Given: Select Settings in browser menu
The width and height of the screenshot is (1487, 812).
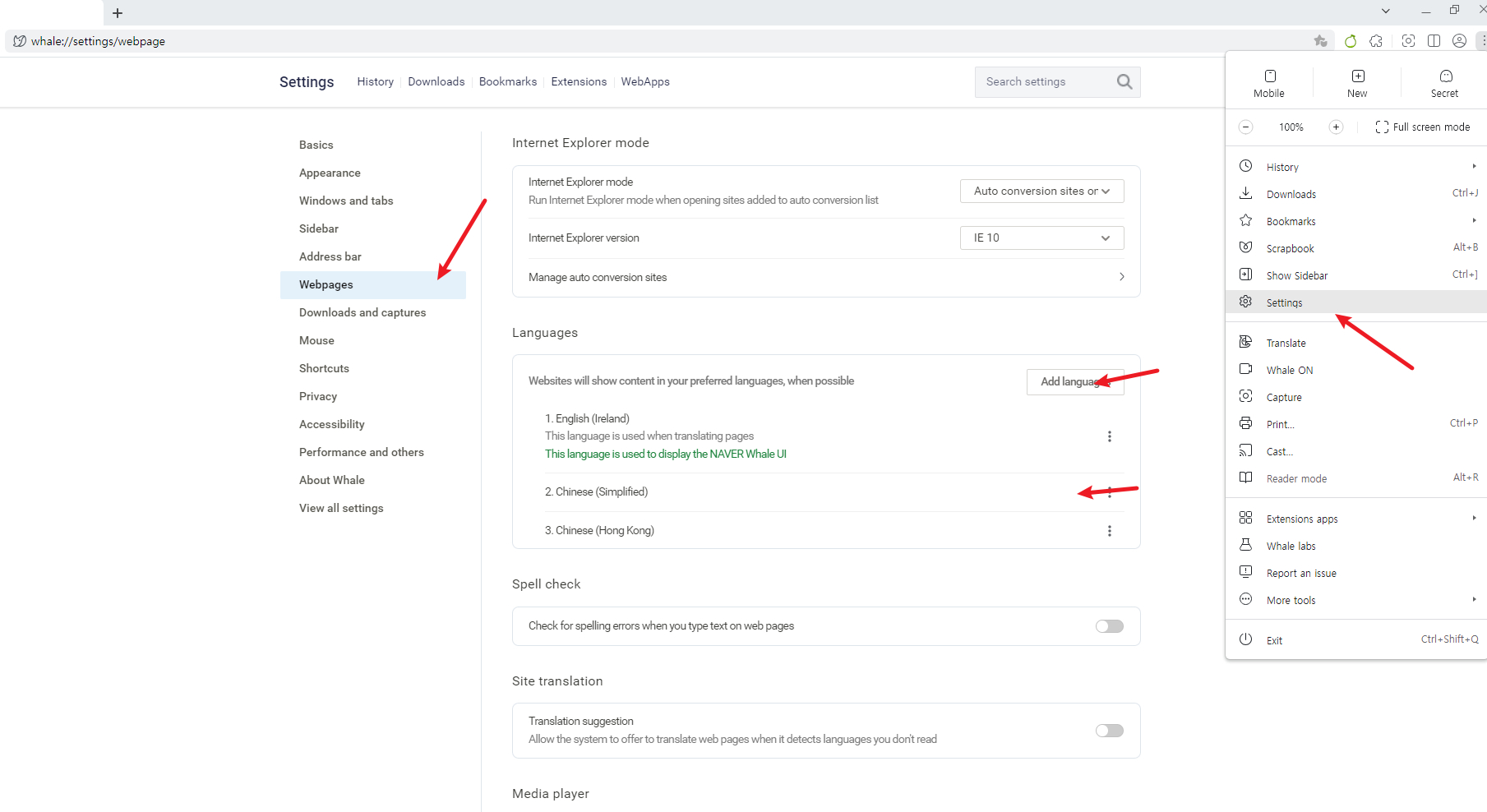Looking at the screenshot, I should coord(1356,302).
